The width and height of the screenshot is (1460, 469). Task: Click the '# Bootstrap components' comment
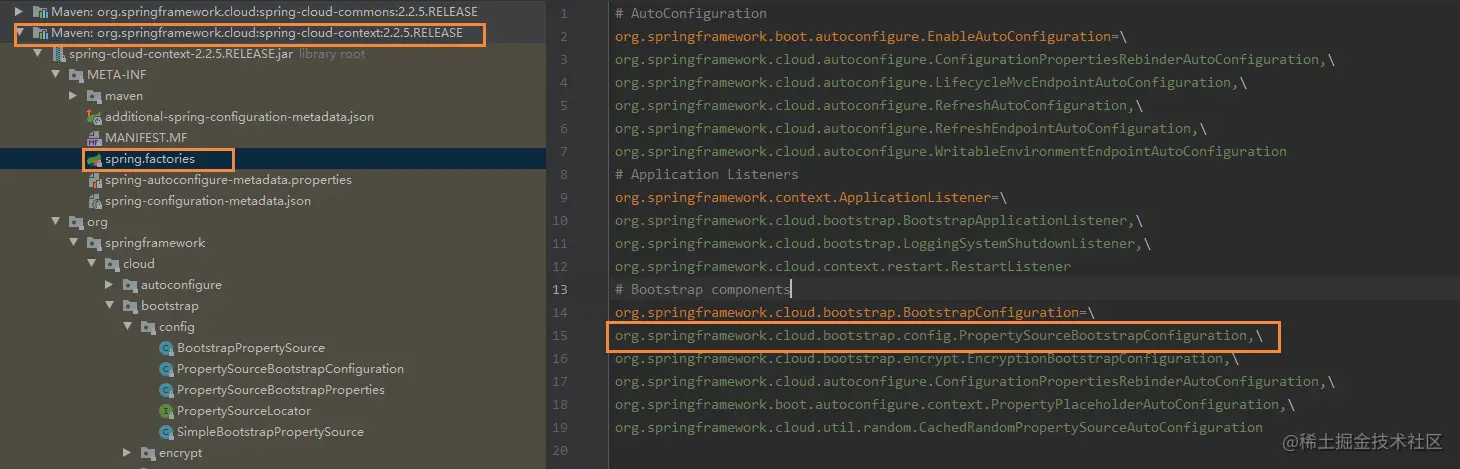pos(703,290)
